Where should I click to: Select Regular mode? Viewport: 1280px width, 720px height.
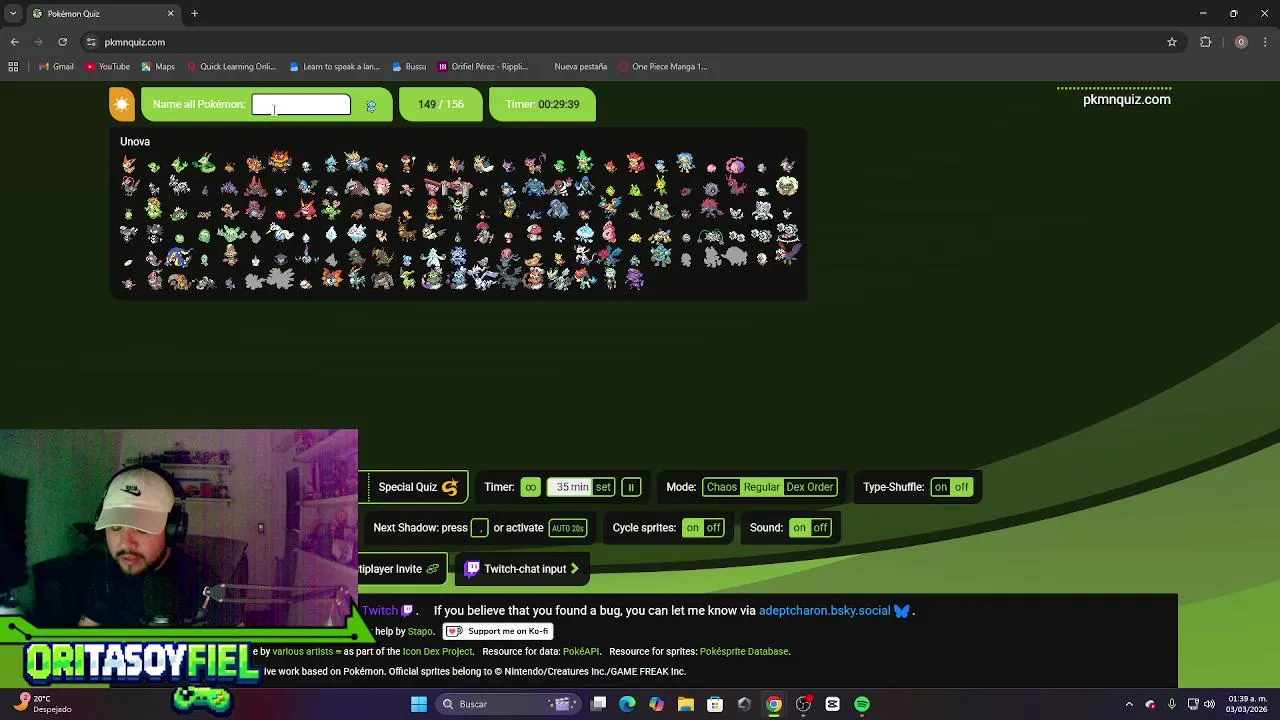click(x=761, y=487)
